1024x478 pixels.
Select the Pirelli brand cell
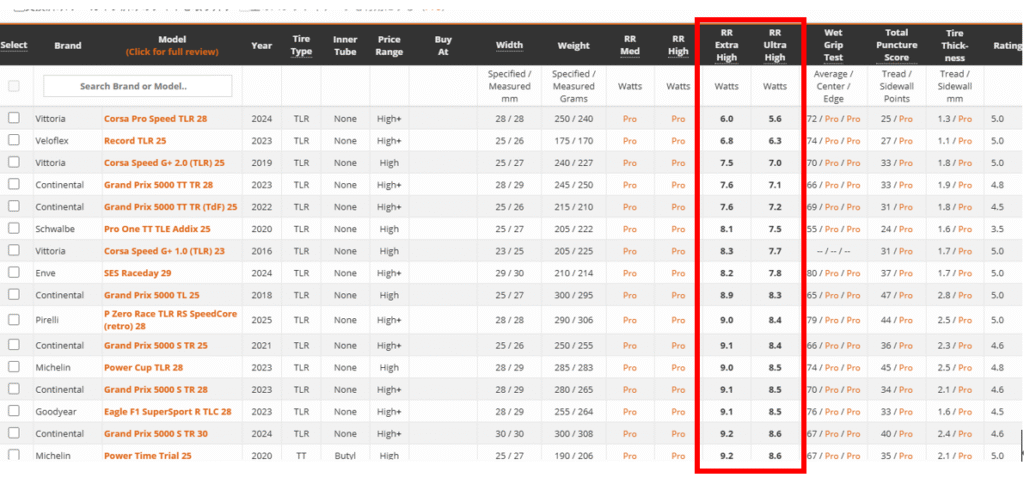[x=47, y=319]
